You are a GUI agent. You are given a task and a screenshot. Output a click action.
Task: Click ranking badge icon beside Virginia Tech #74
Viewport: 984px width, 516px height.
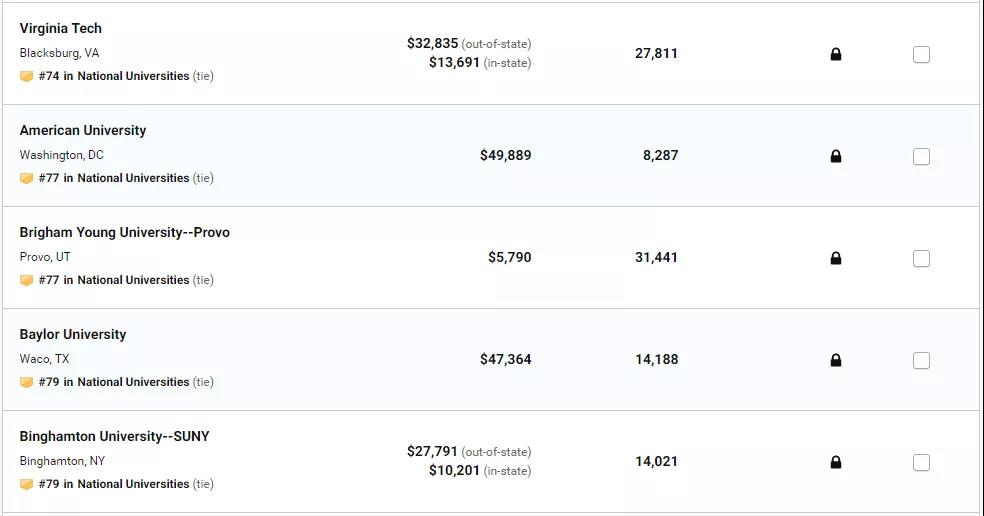26,77
